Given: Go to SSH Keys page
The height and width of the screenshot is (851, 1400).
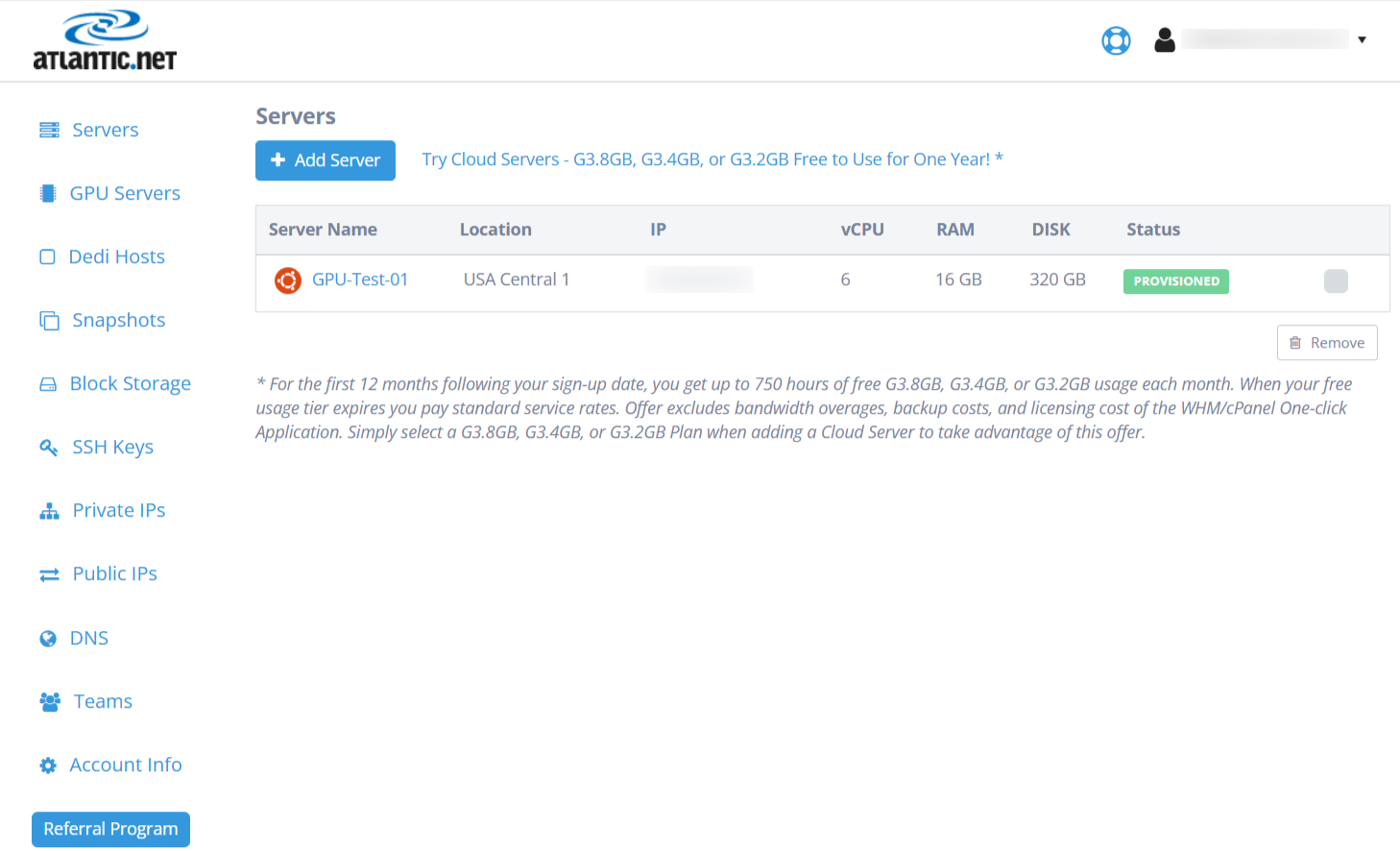Looking at the screenshot, I should pos(113,447).
